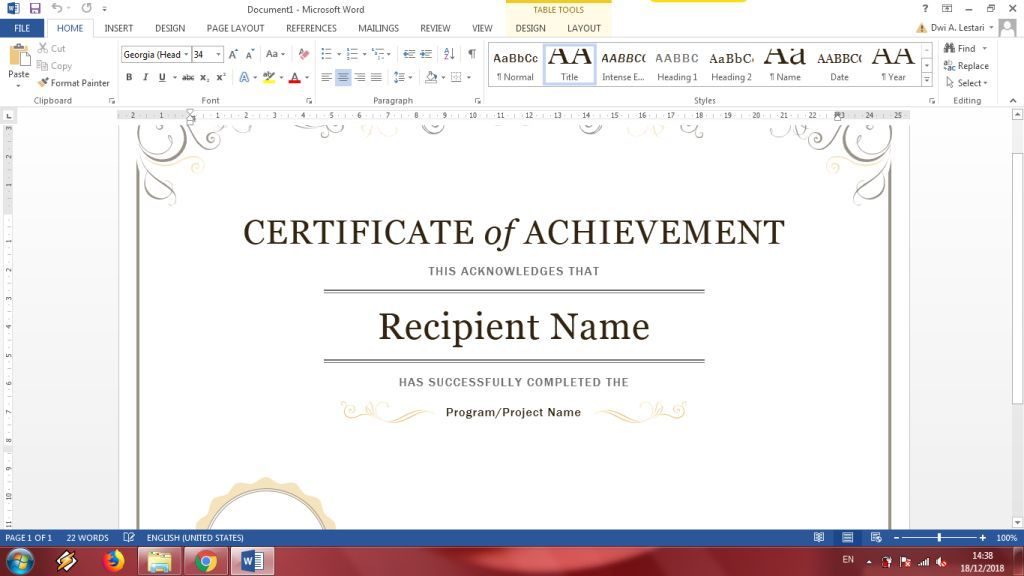Toggle Italic formatting
The image size is (1024, 576).
pos(145,77)
